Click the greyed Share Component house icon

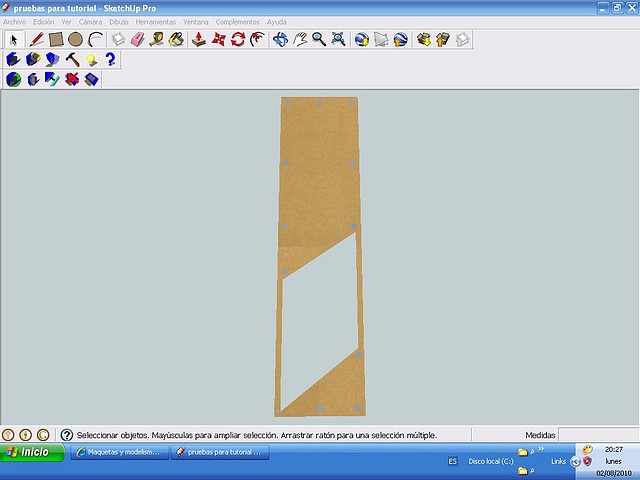tap(463, 40)
